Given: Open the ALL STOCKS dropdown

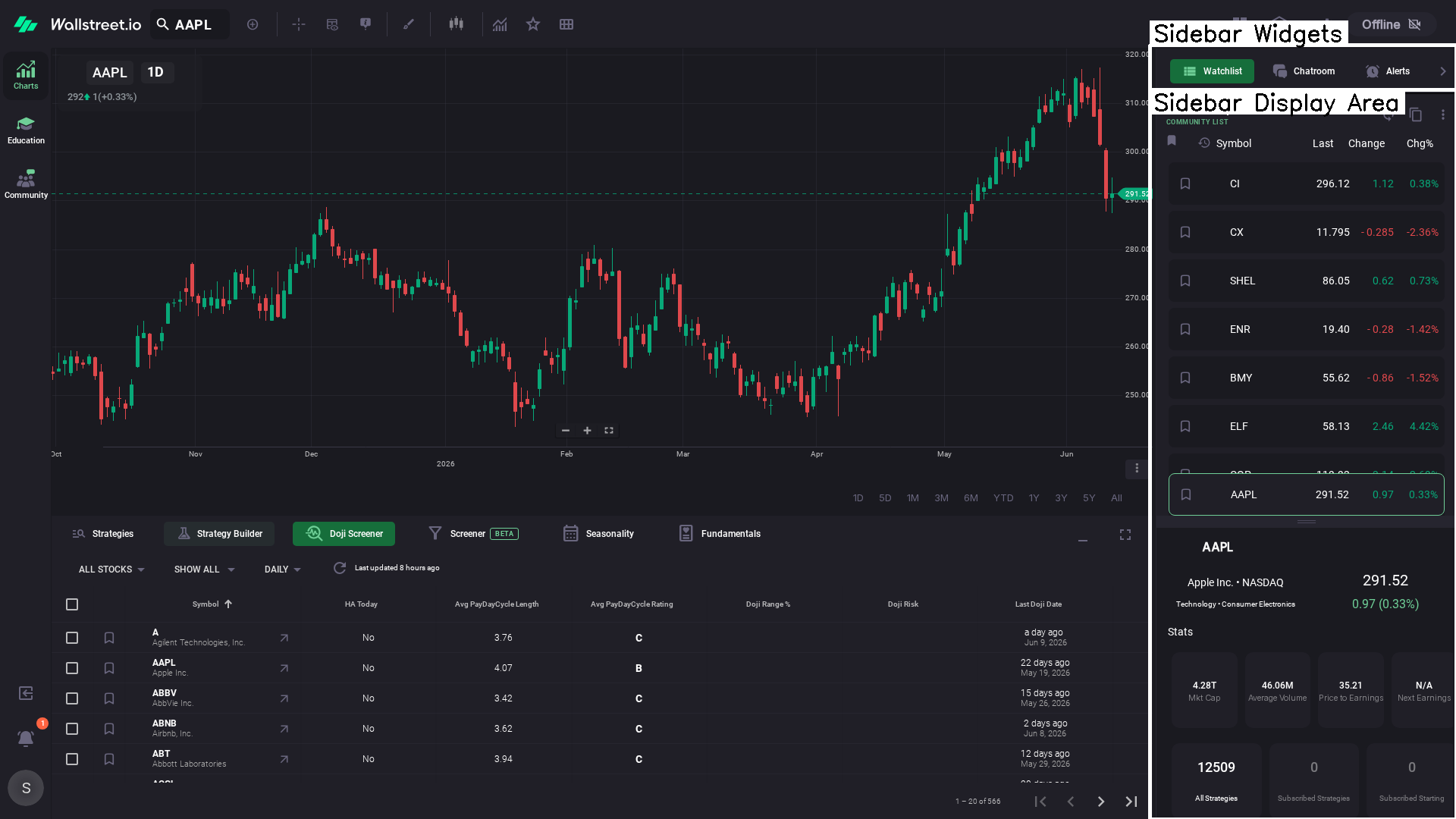Looking at the screenshot, I should (111, 570).
